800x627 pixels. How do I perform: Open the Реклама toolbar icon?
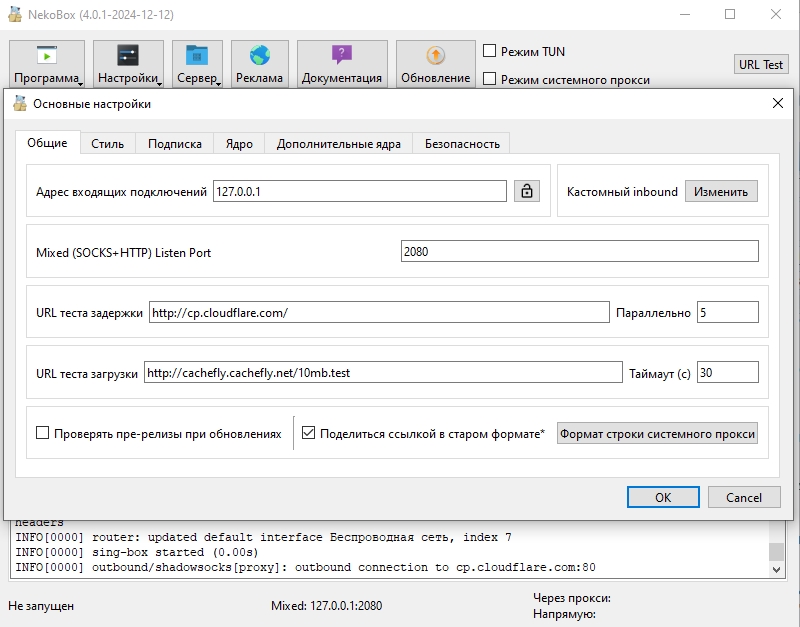(259, 63)
